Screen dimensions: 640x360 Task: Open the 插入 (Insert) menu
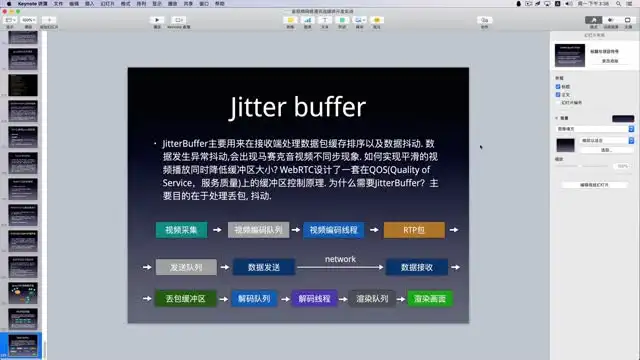click(89, 3)
